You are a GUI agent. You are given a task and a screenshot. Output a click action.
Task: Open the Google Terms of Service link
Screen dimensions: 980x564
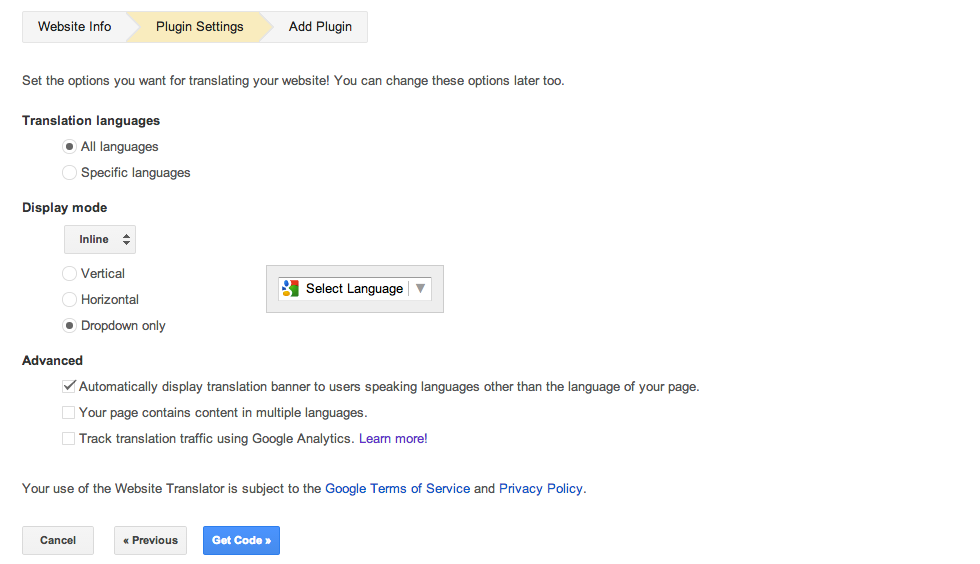tap(397, 489)
